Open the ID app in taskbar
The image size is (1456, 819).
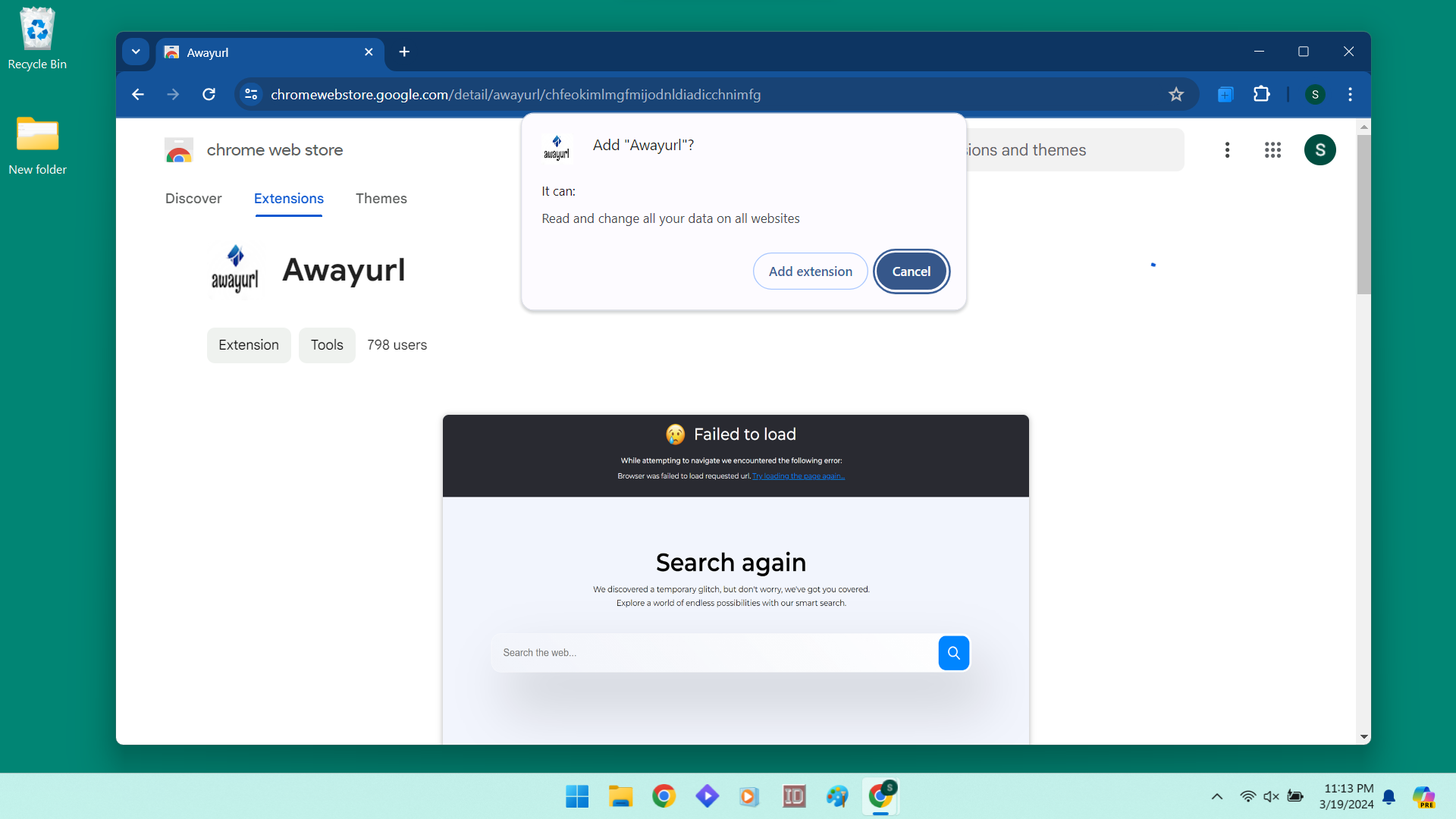[793, 796]
